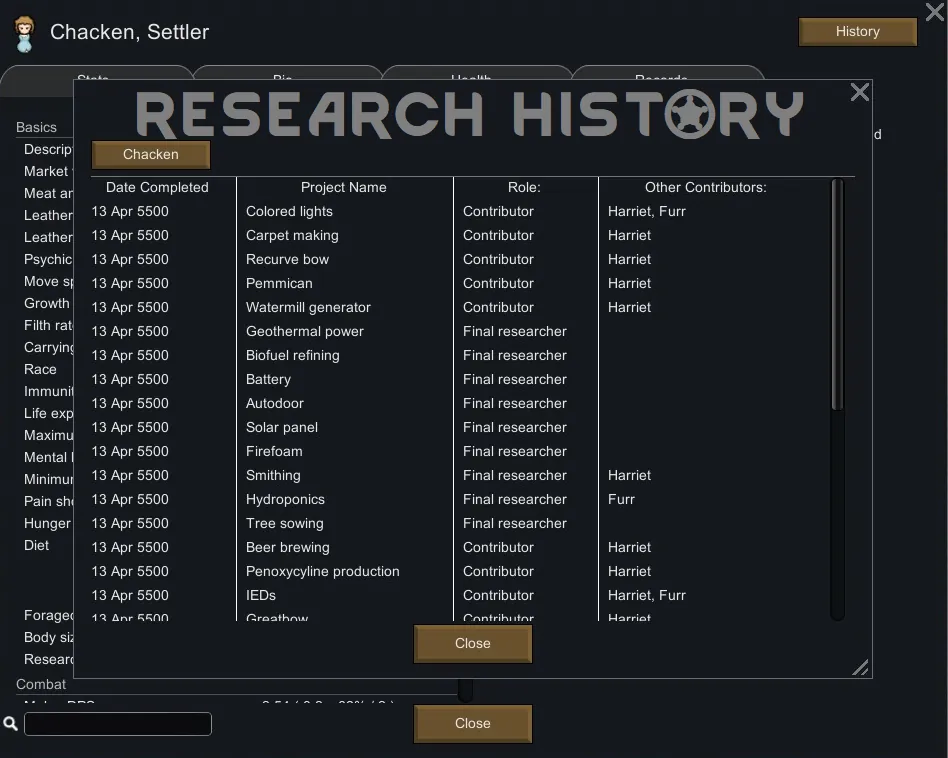Focus the search text field
The width and height of the screenshot is (948, 758).
point(118,724)
